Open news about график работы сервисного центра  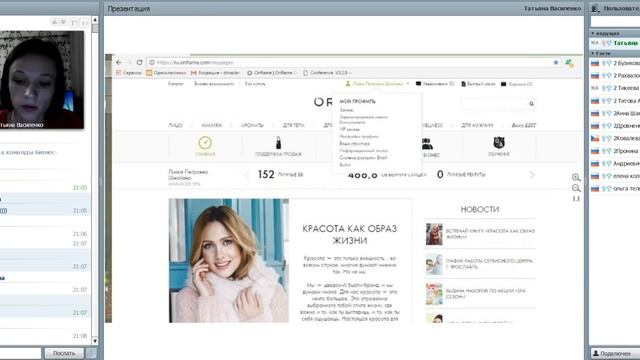489,263
